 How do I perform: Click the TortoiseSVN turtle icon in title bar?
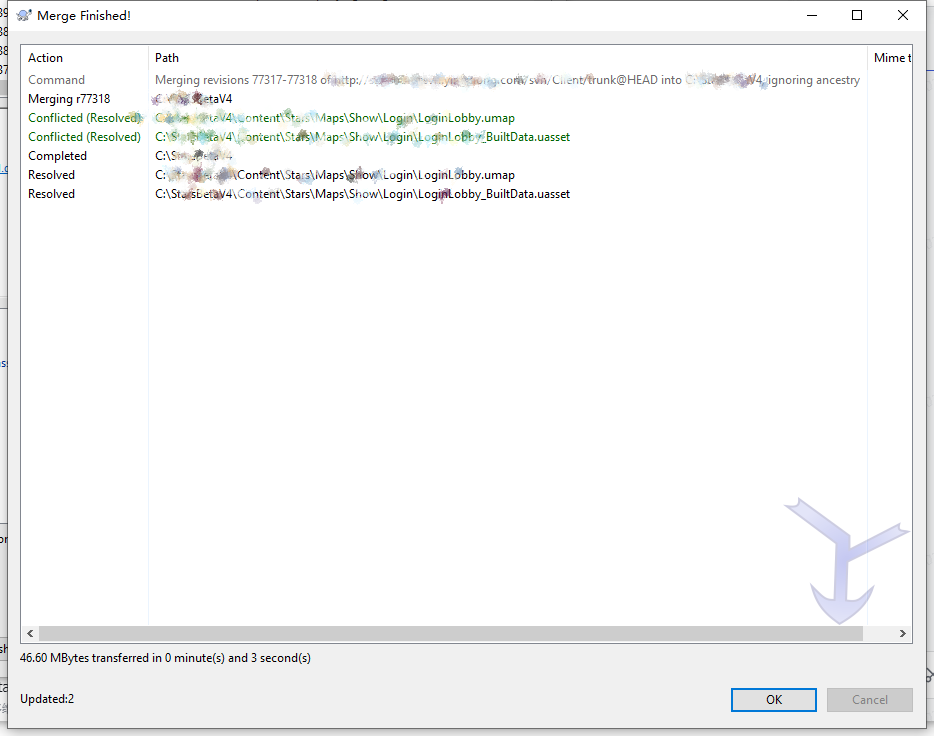[x=24, y=15]
